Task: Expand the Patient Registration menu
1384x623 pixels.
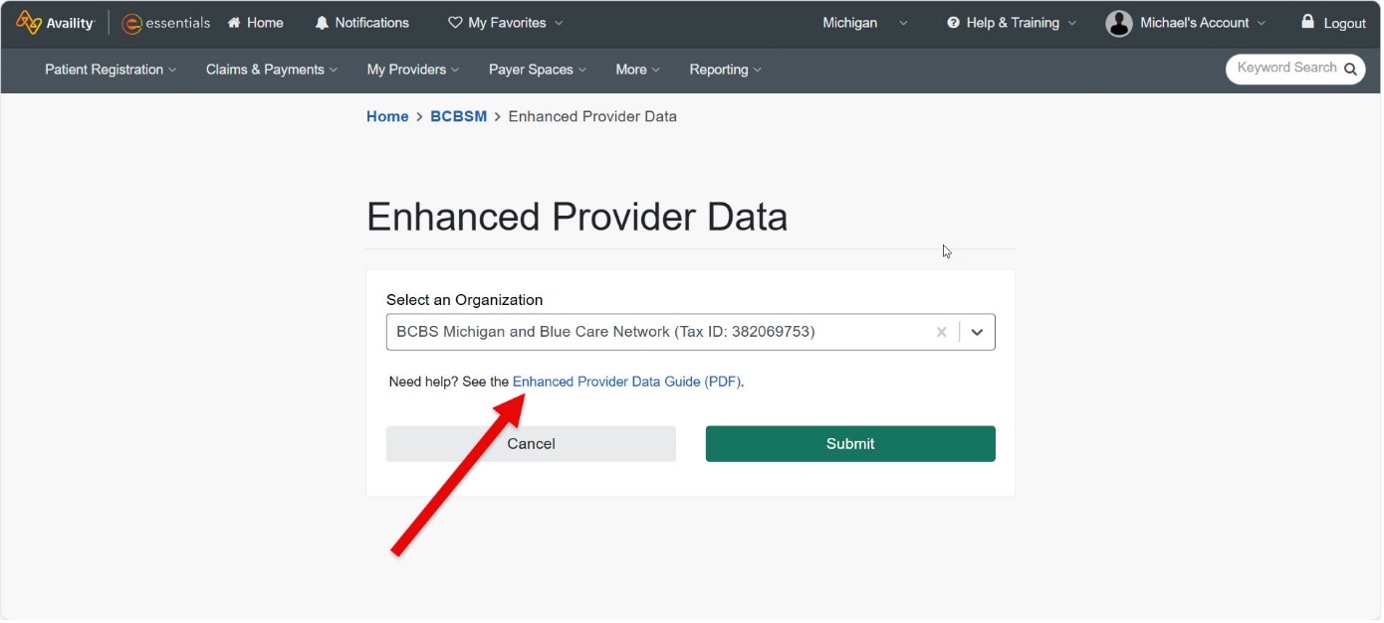Action: point(110,70)
